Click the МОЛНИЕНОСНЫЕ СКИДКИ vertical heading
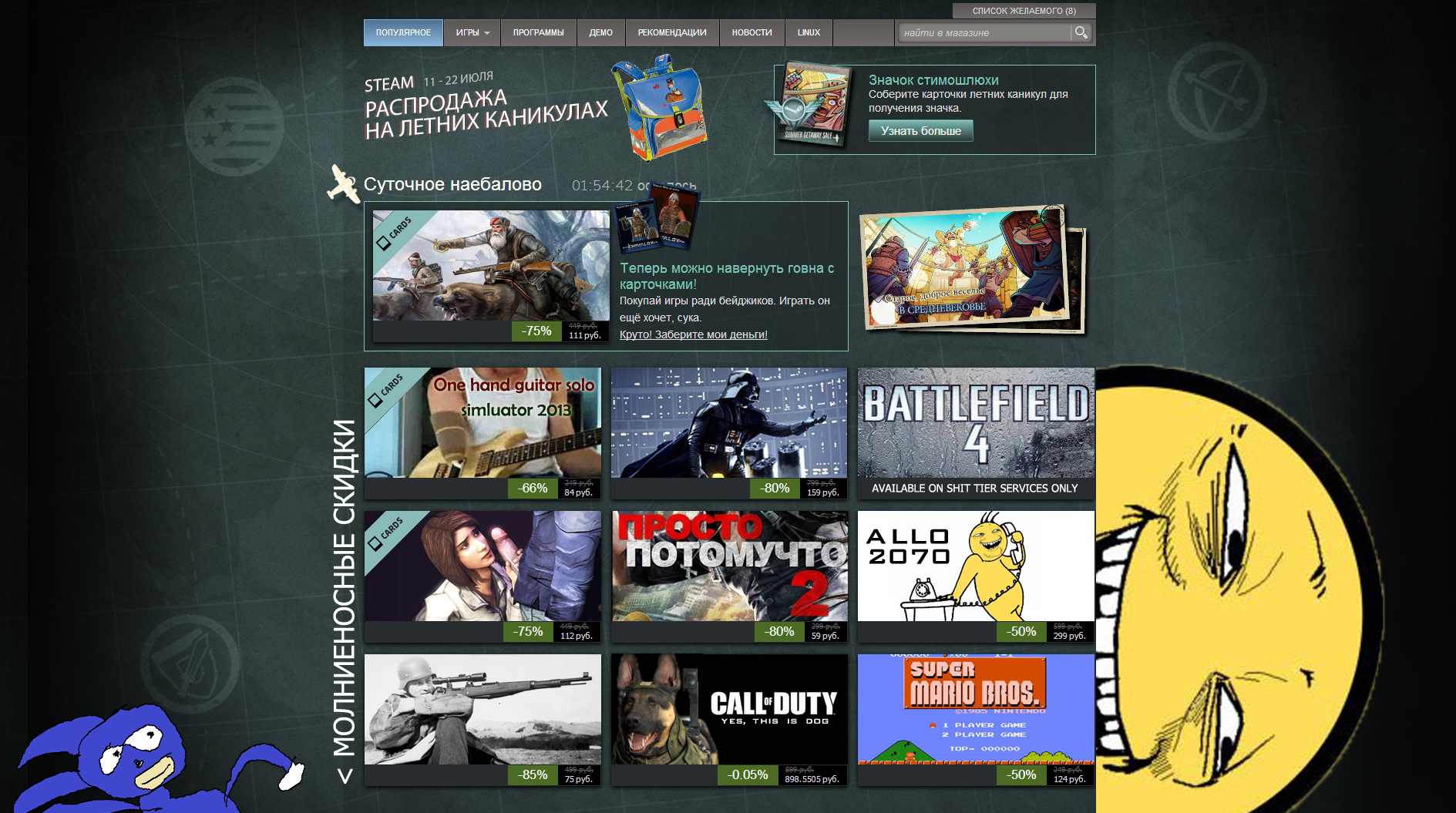Viewport: 1456px width, 813px height. coord(344,587)
